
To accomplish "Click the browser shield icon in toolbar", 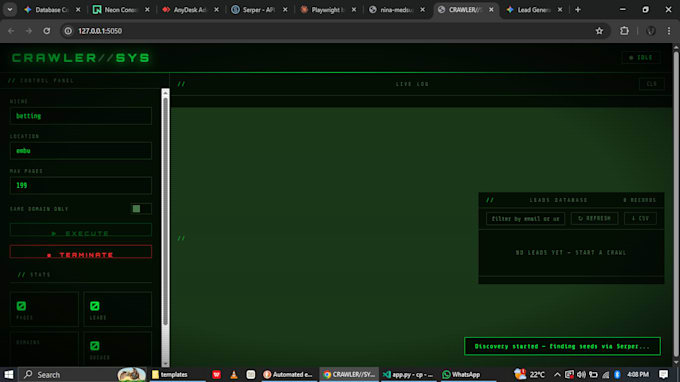I will click(x=651, y=31).
